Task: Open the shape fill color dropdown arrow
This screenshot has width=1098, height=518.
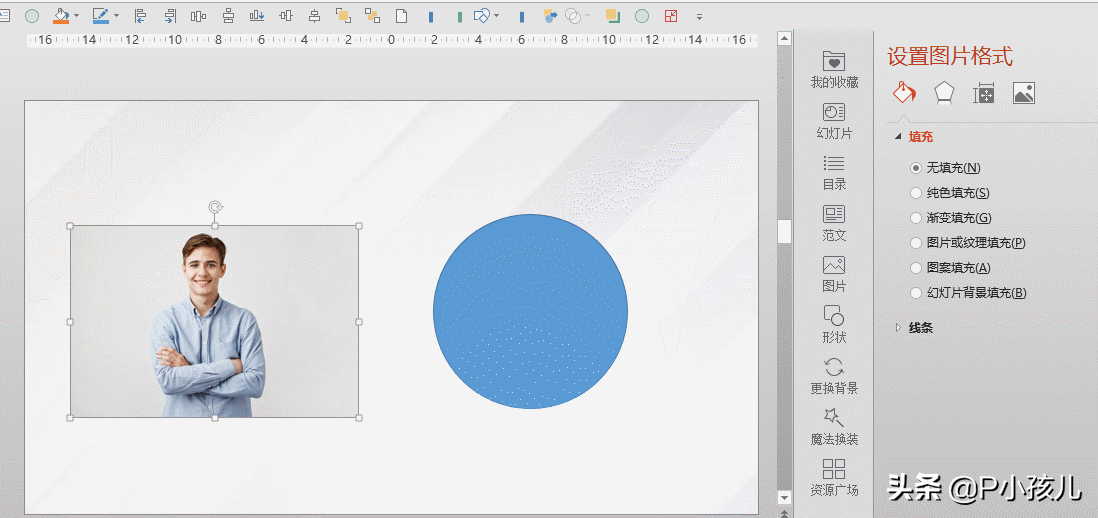Action: 76,15
